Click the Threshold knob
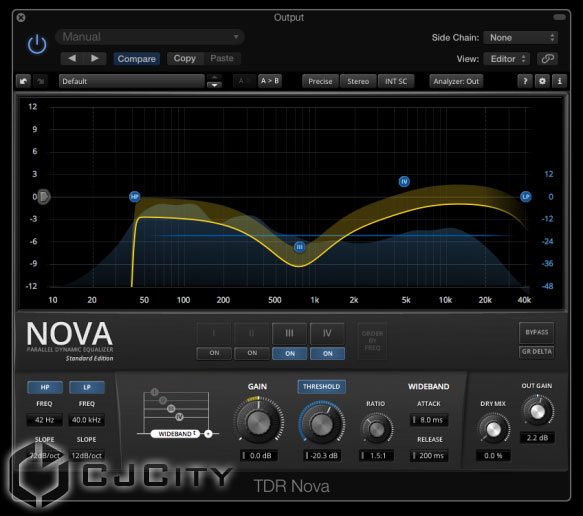583x516 pixels. click(x=322, y=423)
